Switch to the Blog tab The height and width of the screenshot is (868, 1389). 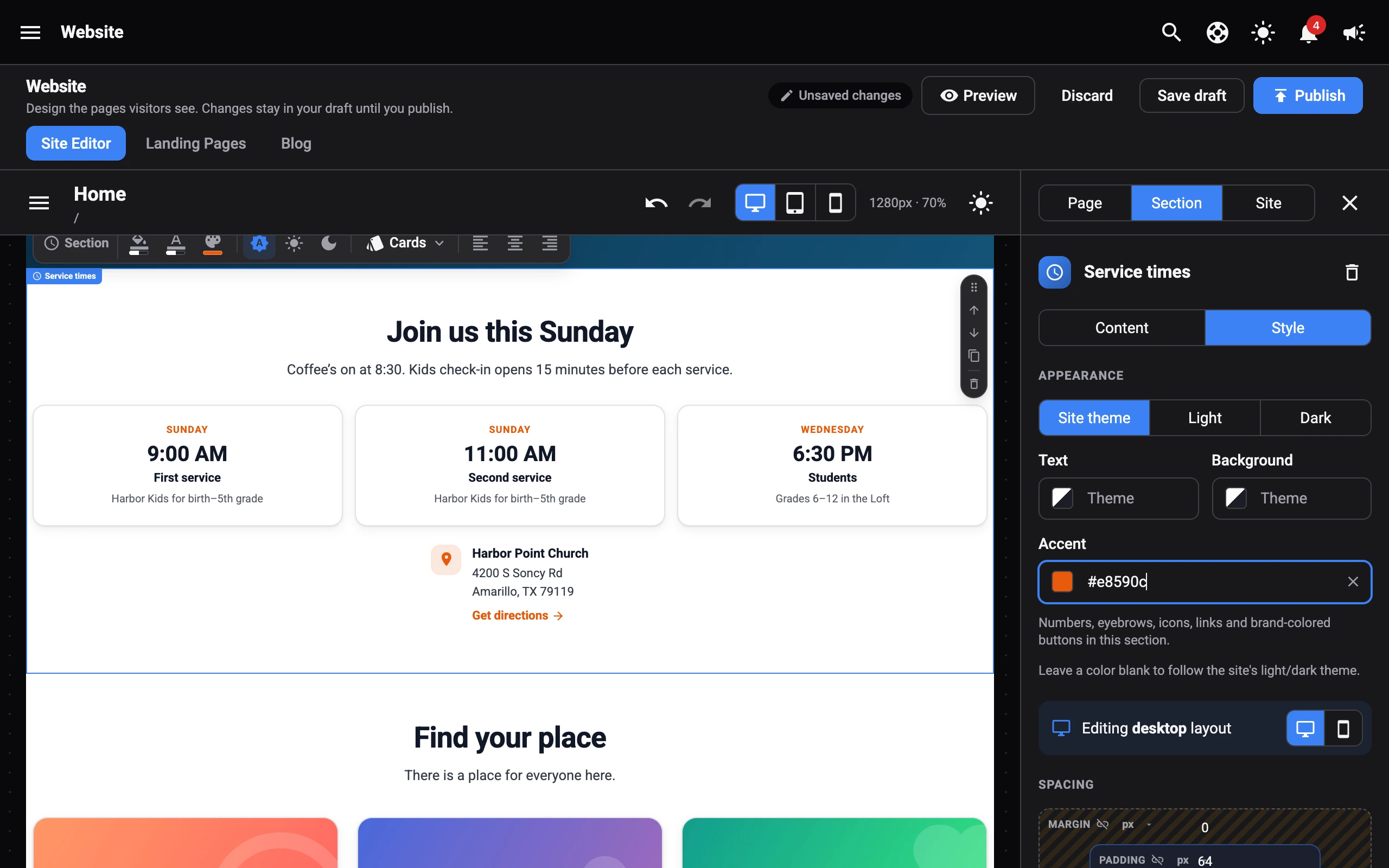point(296,144)
